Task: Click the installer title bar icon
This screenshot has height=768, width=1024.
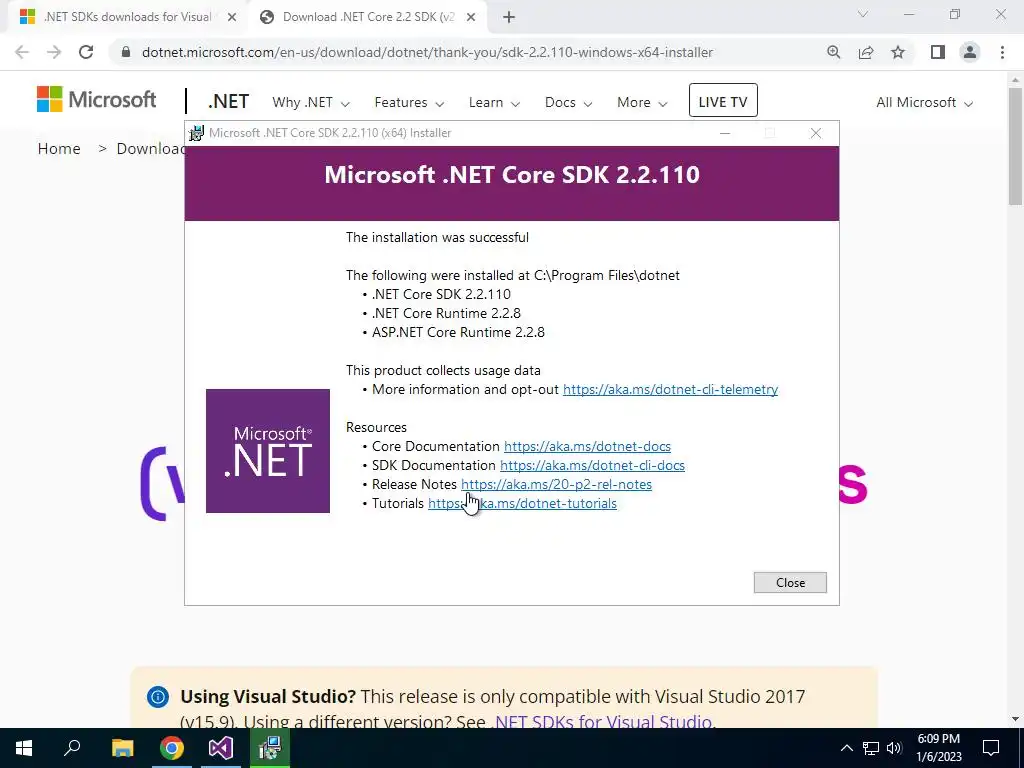Action: (x=196, y=133)
